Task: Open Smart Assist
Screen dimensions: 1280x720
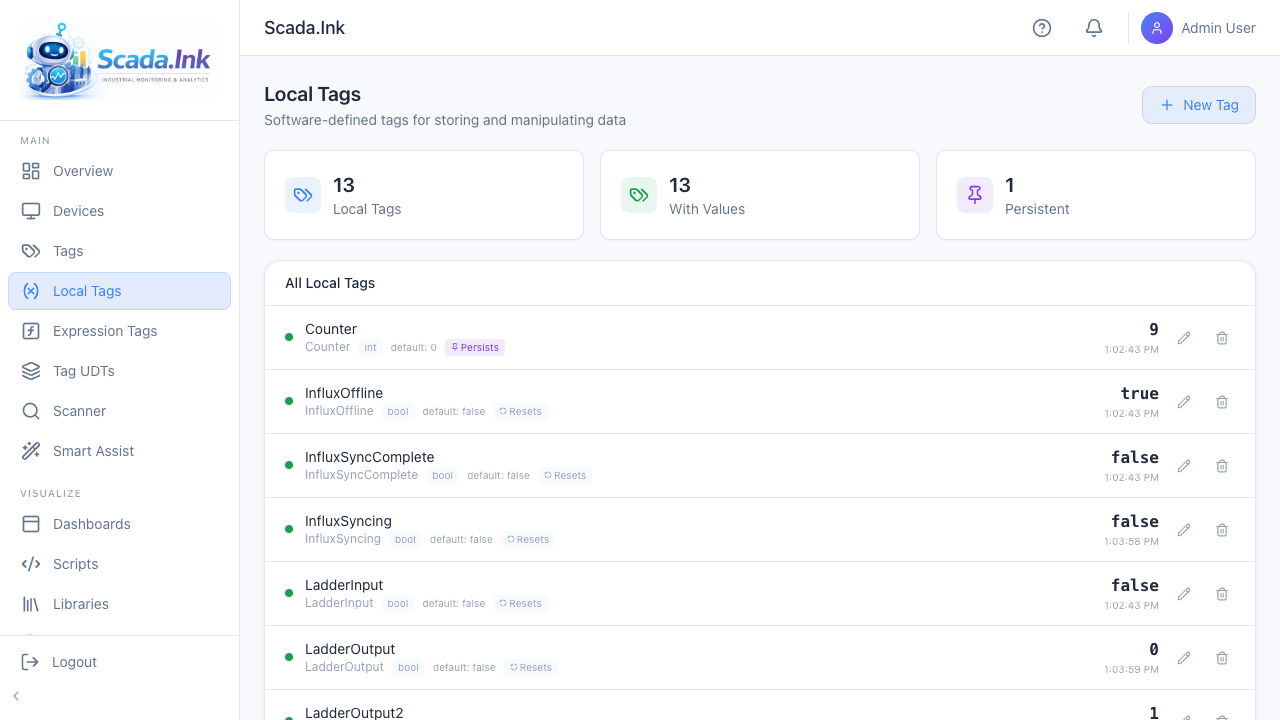Action: click(119, 451)
